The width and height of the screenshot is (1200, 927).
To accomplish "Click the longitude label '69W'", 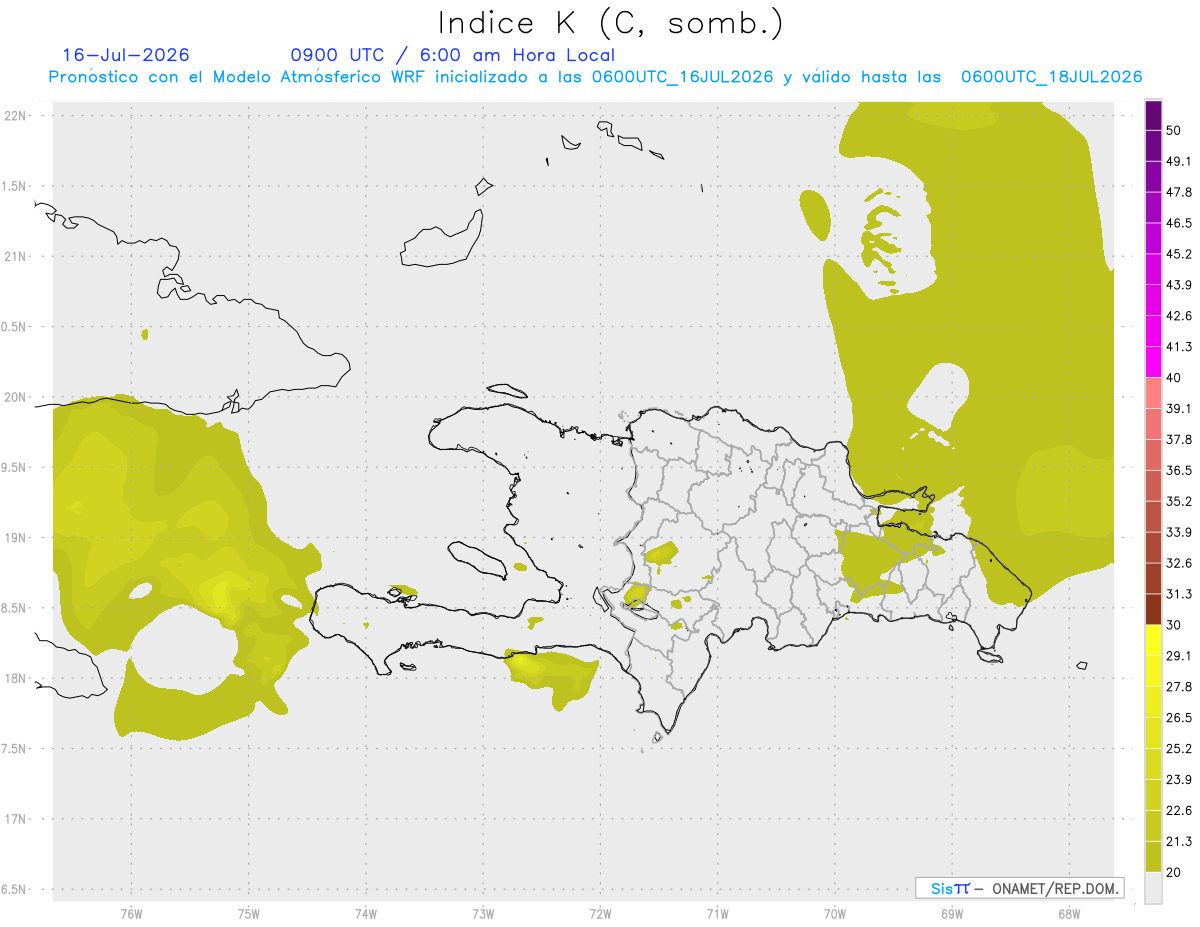I will click(x=951, y=913).
